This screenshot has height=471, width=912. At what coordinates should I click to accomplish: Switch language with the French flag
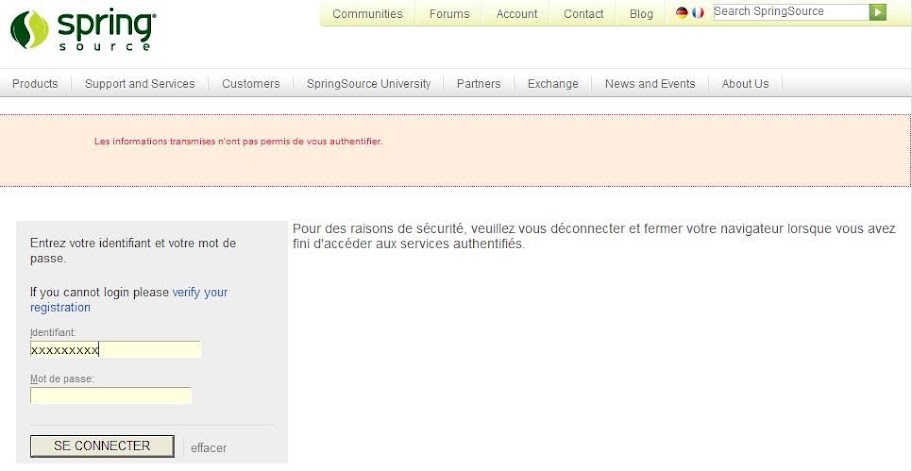tap(698, 12)
